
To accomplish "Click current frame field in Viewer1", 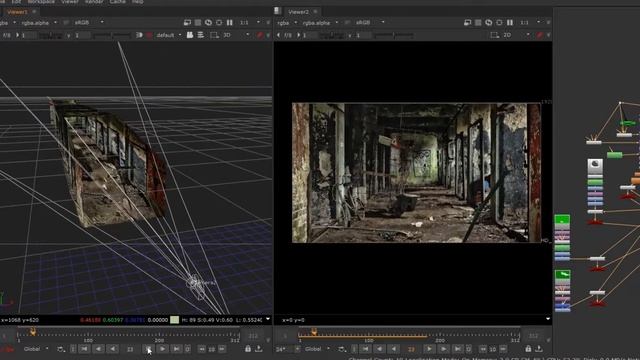I will (130, 349).
